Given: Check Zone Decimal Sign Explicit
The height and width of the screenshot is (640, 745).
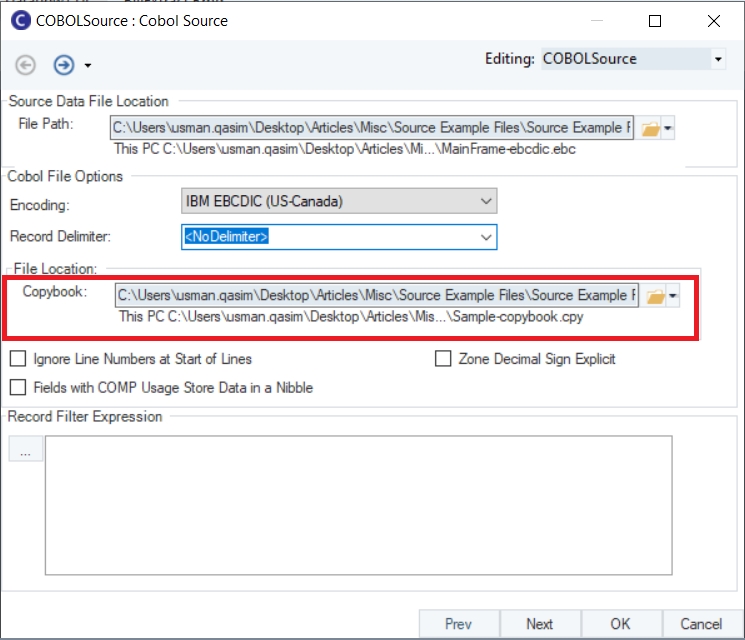Looking at the screenshot, I should click(x=443, y=359).
